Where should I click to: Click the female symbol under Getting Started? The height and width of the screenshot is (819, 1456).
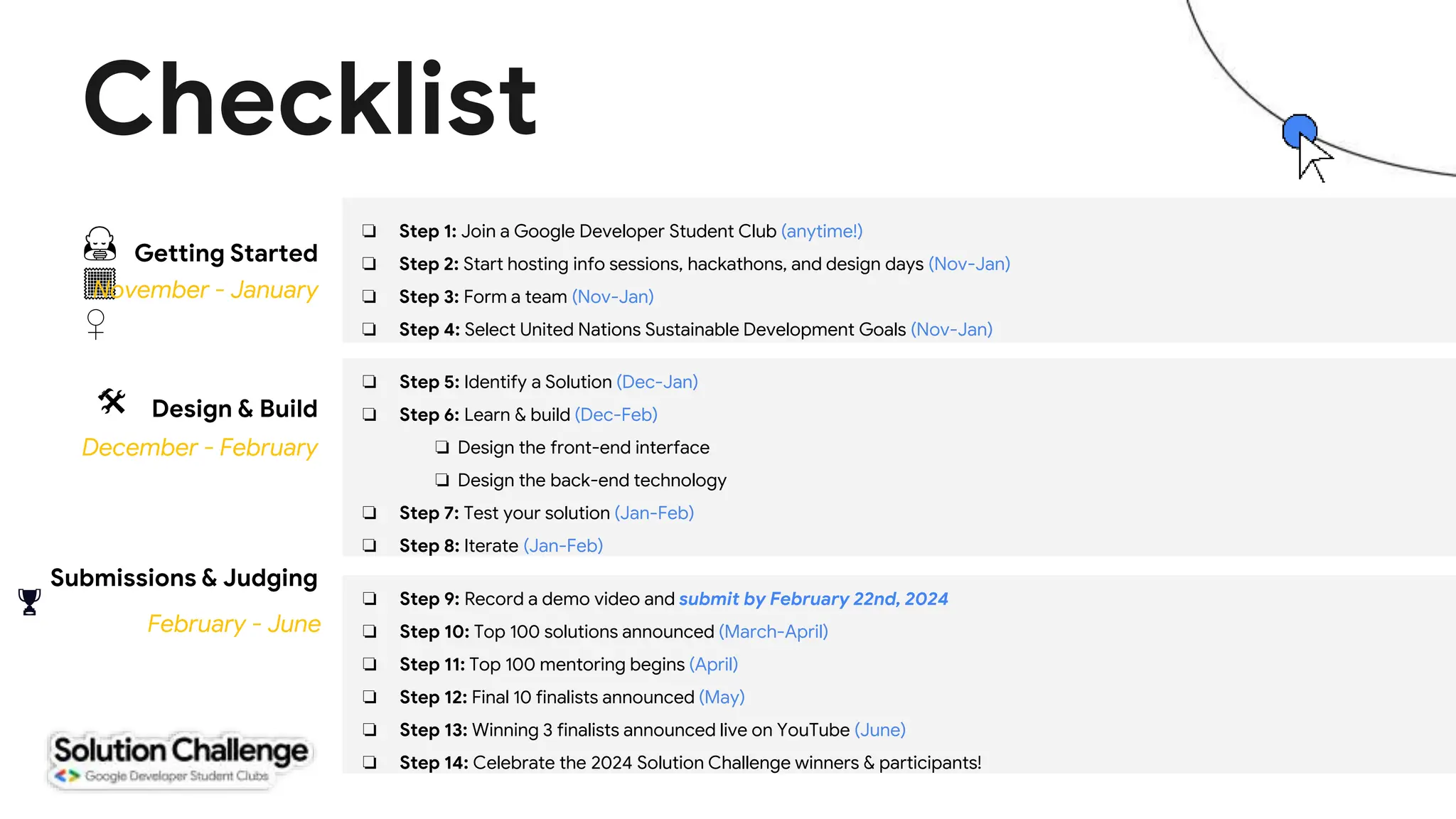pyautogui.click(x=96, y=323)
